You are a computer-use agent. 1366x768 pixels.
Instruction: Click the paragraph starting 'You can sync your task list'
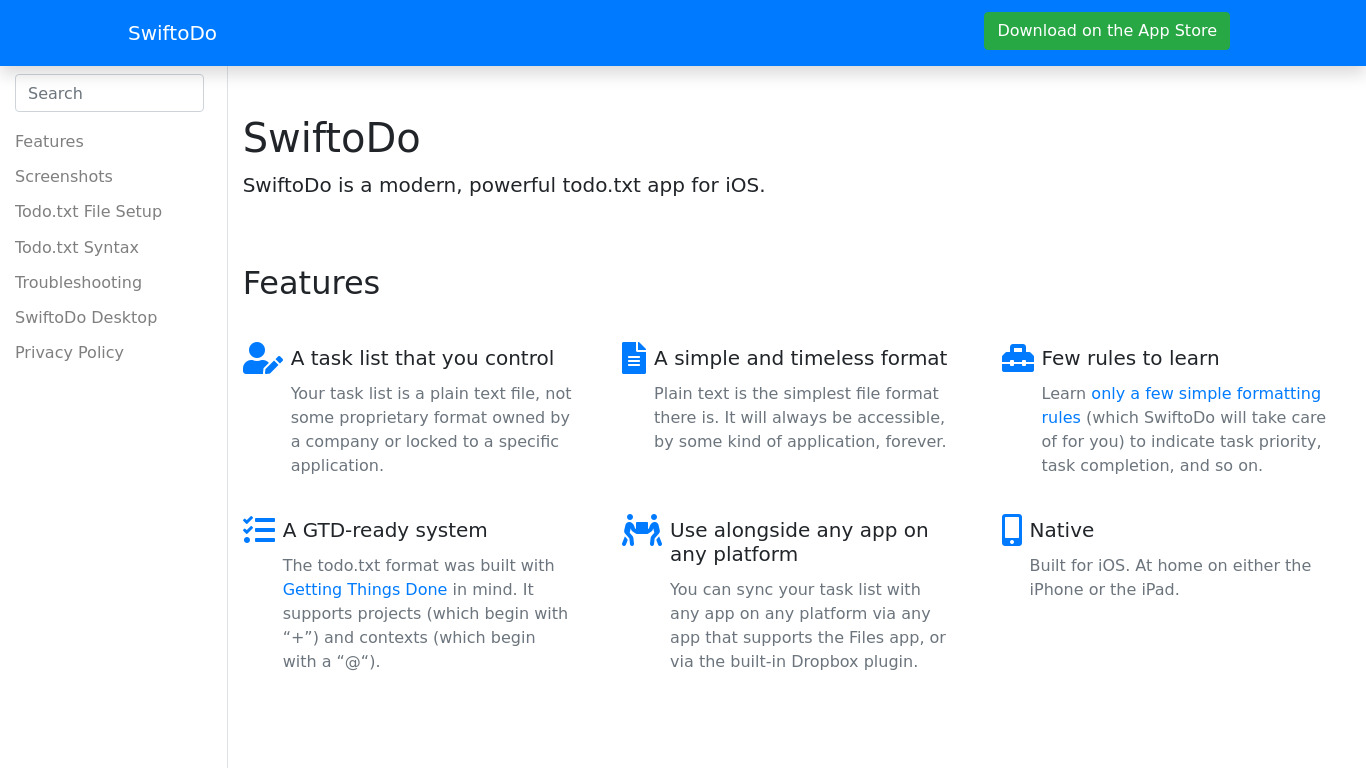tap(808, 625)
